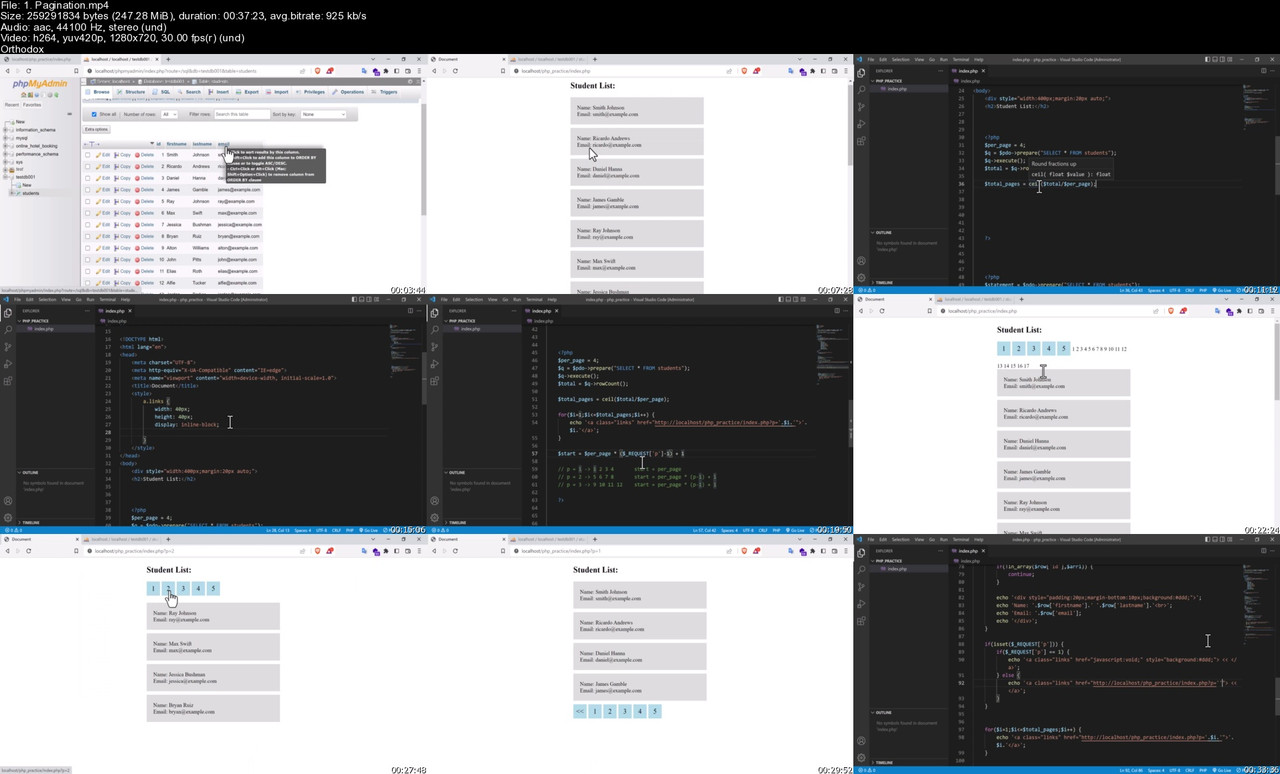Open the SQL tab in phpMyAdmin
This screenshot has width=1280, height=774.
click(161, 92)
